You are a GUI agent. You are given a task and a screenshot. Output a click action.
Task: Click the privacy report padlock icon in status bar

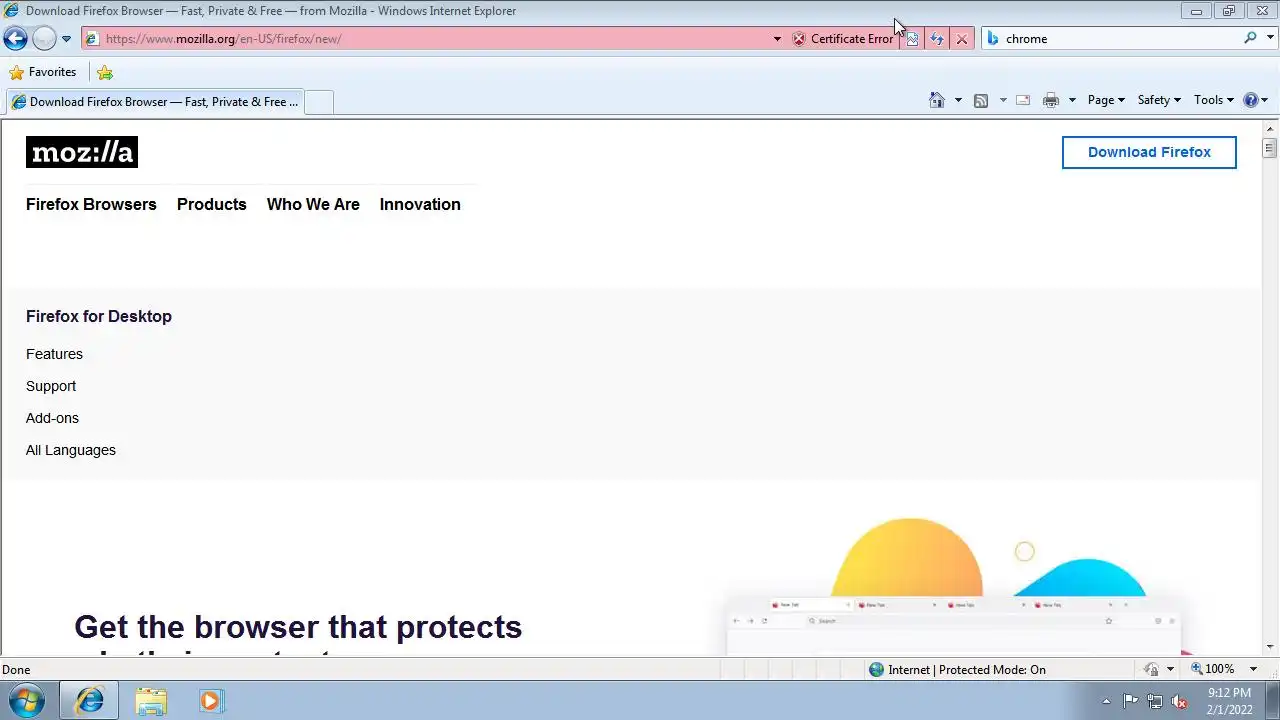point(1152,670)
